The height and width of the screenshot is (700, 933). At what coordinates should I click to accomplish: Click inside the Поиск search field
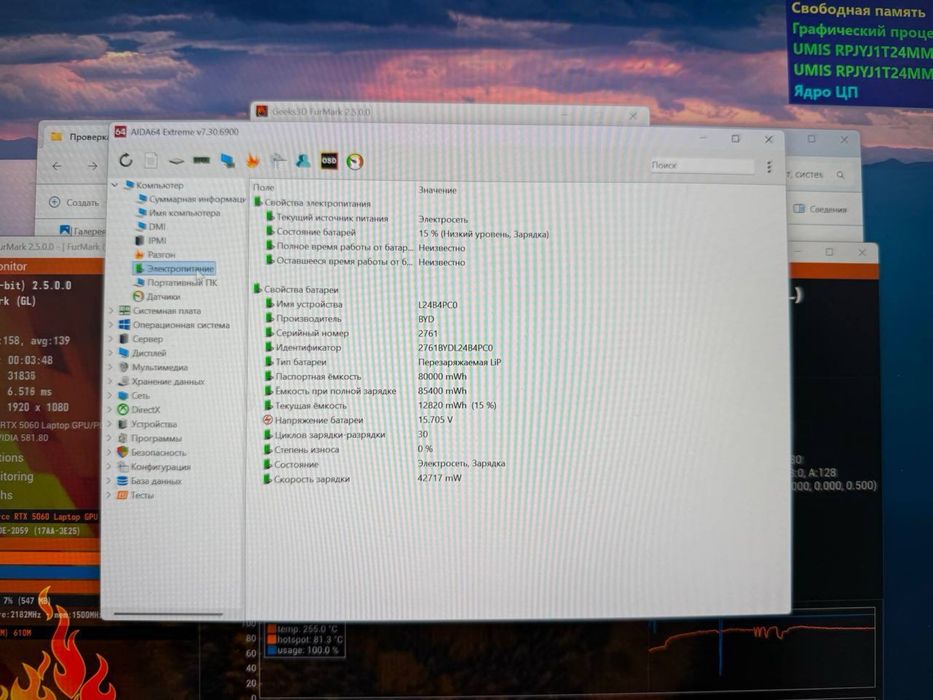[x=702, y=165]
